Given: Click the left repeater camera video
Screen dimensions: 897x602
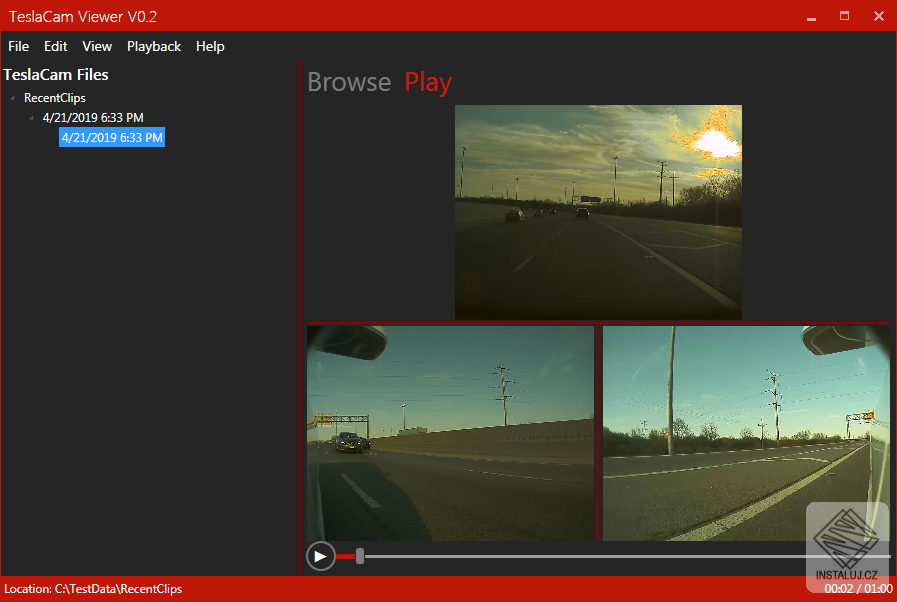Looking at the screenshot, I should tap(451, 433).
